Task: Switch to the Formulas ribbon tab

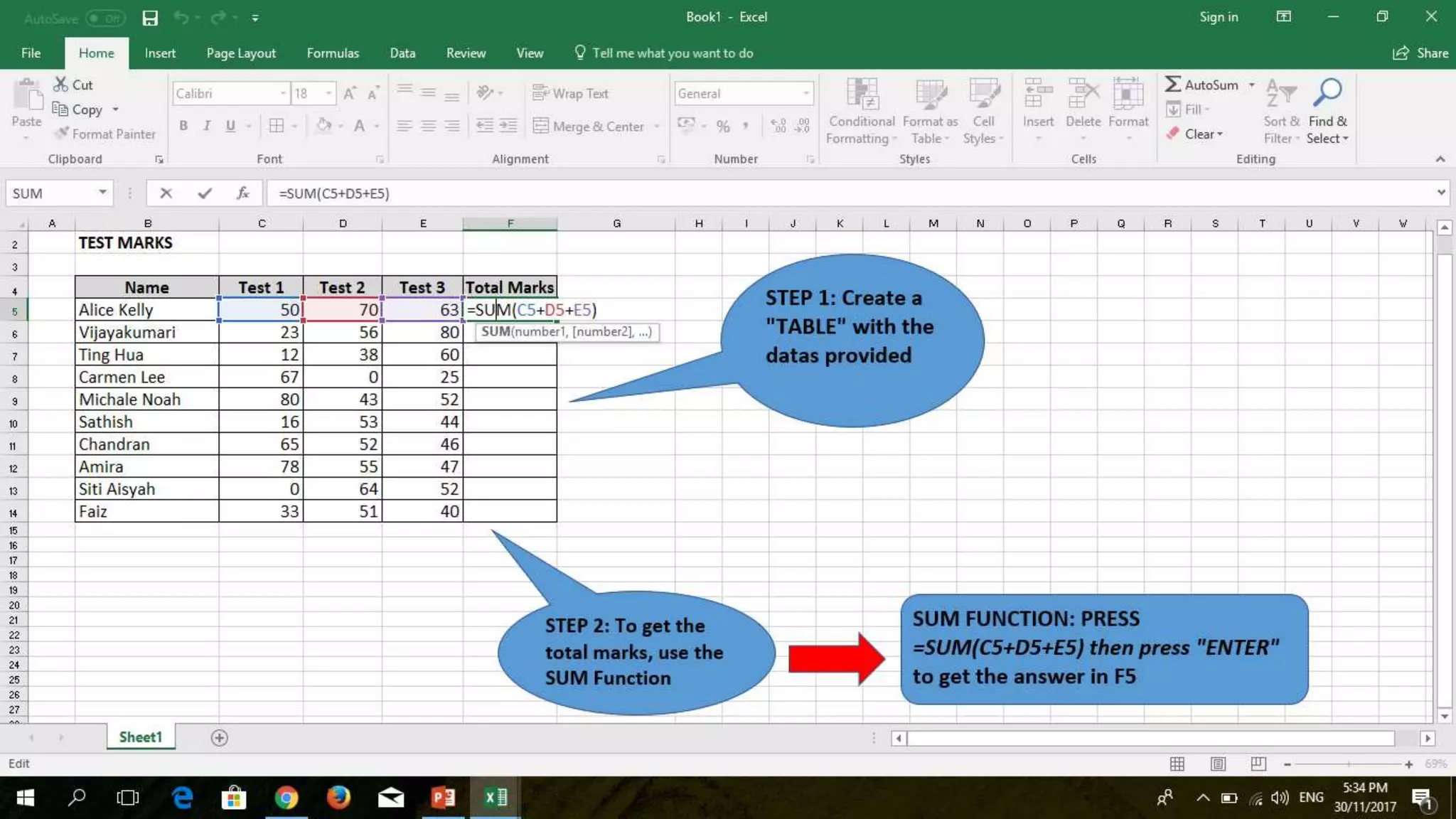Action: point(333,53)
